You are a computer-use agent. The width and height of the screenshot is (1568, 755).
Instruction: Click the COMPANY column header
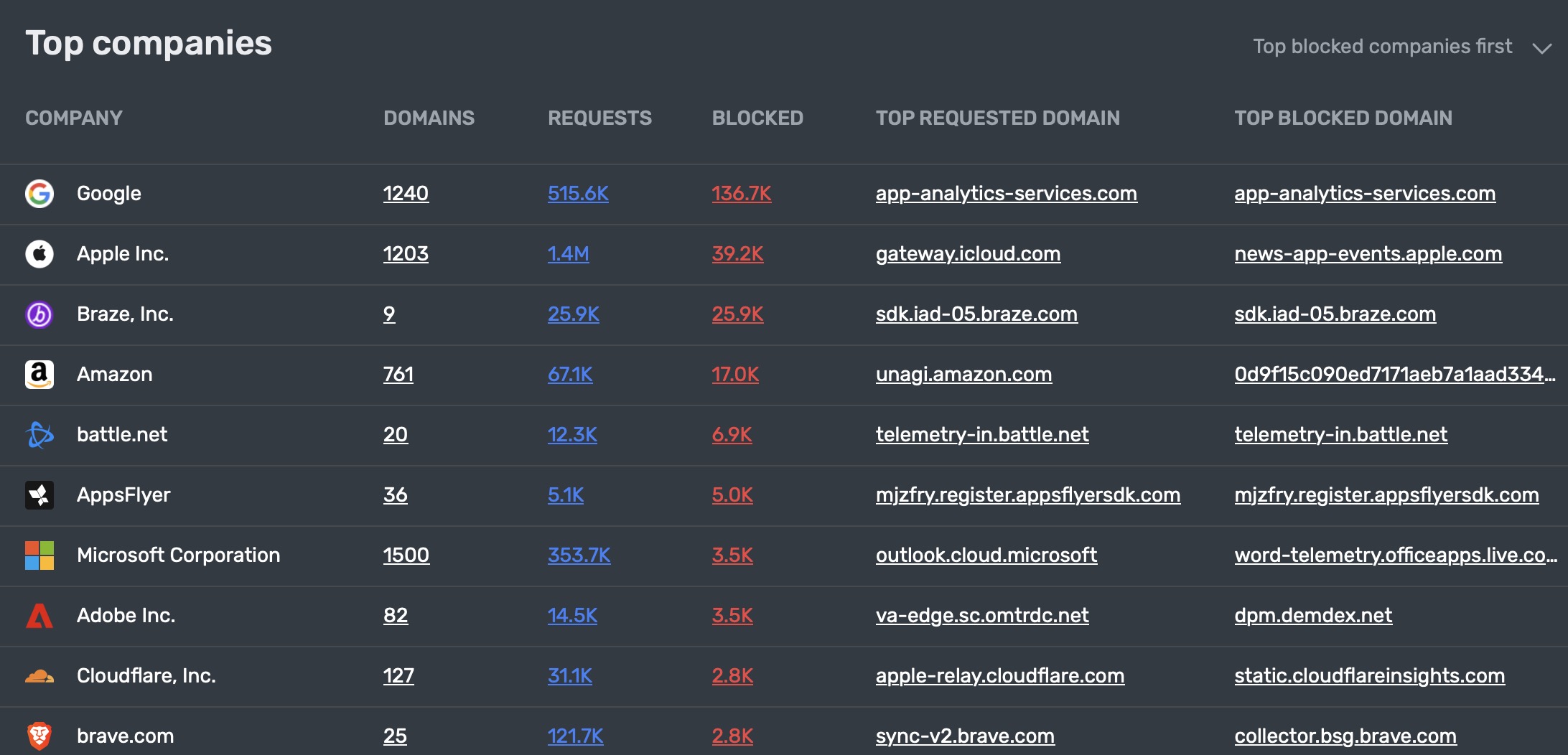point(74,118)
